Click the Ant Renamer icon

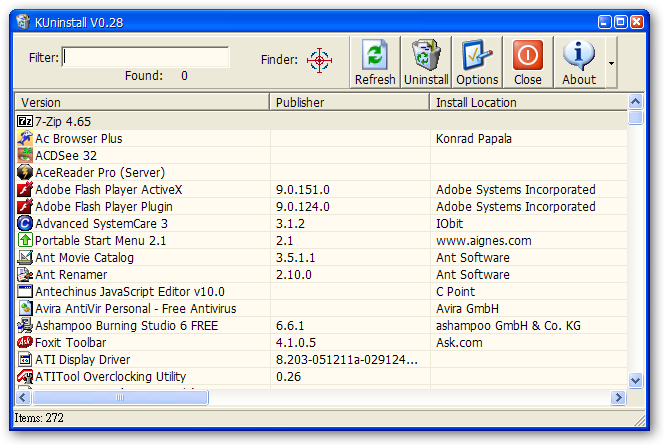(25, 274)
